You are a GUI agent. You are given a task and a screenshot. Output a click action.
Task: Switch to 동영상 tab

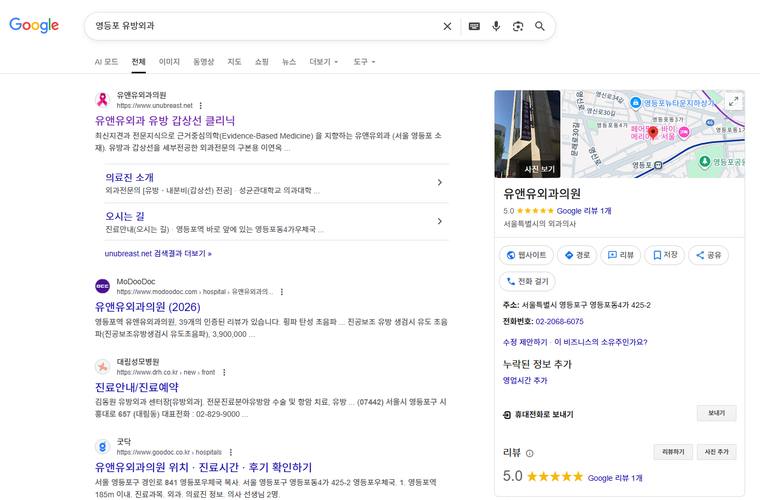(204, 62)
